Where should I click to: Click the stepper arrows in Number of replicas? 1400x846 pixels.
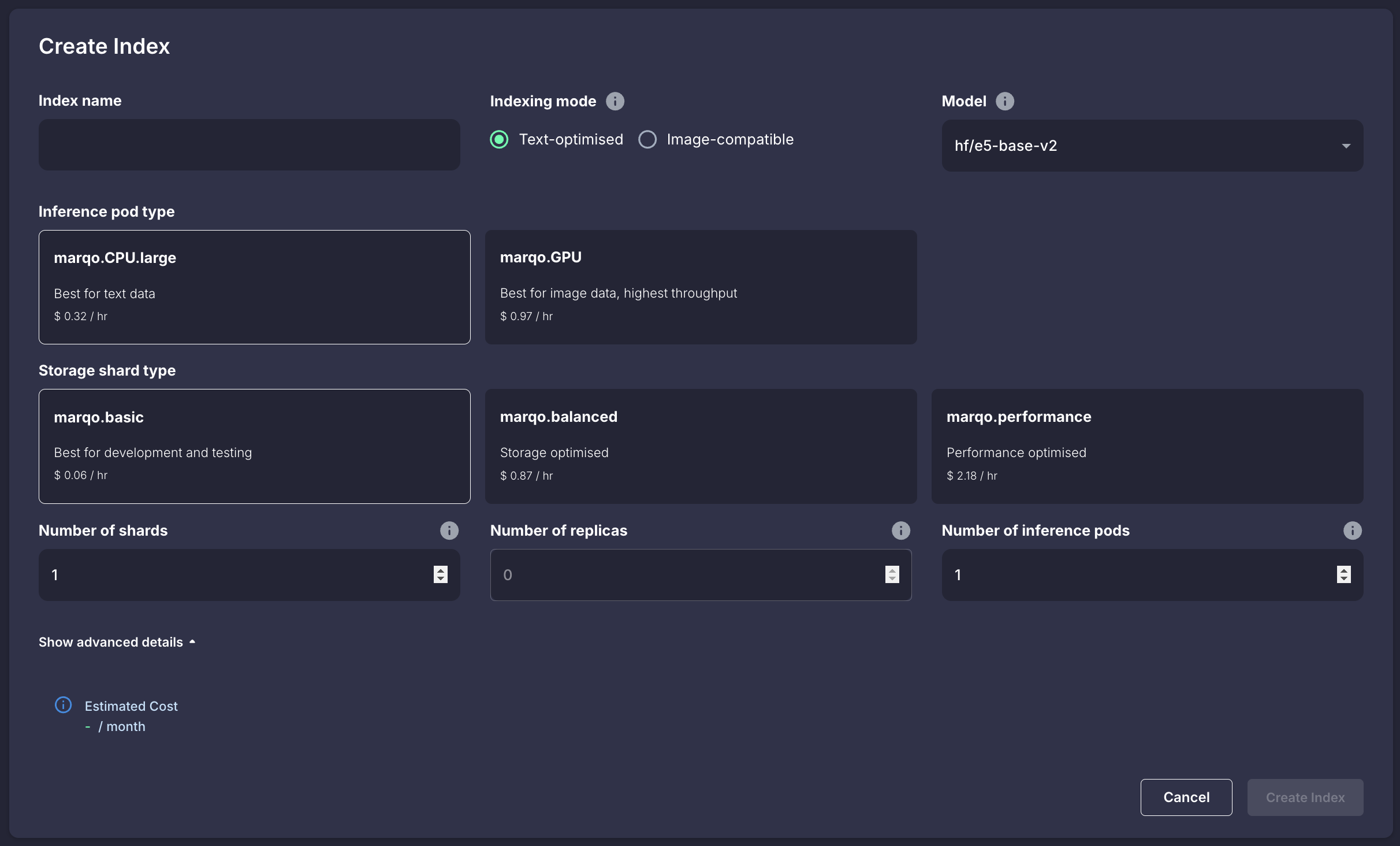point(892,574)
